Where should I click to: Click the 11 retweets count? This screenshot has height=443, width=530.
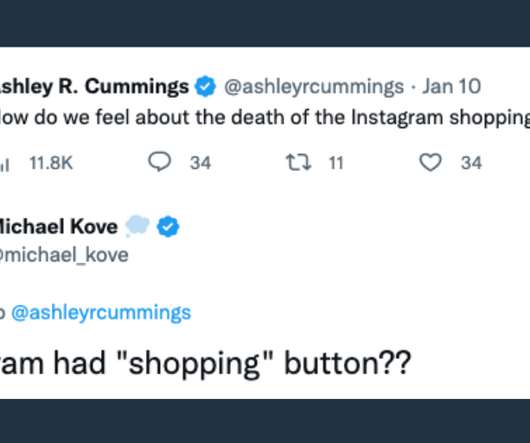coord(336,163)
